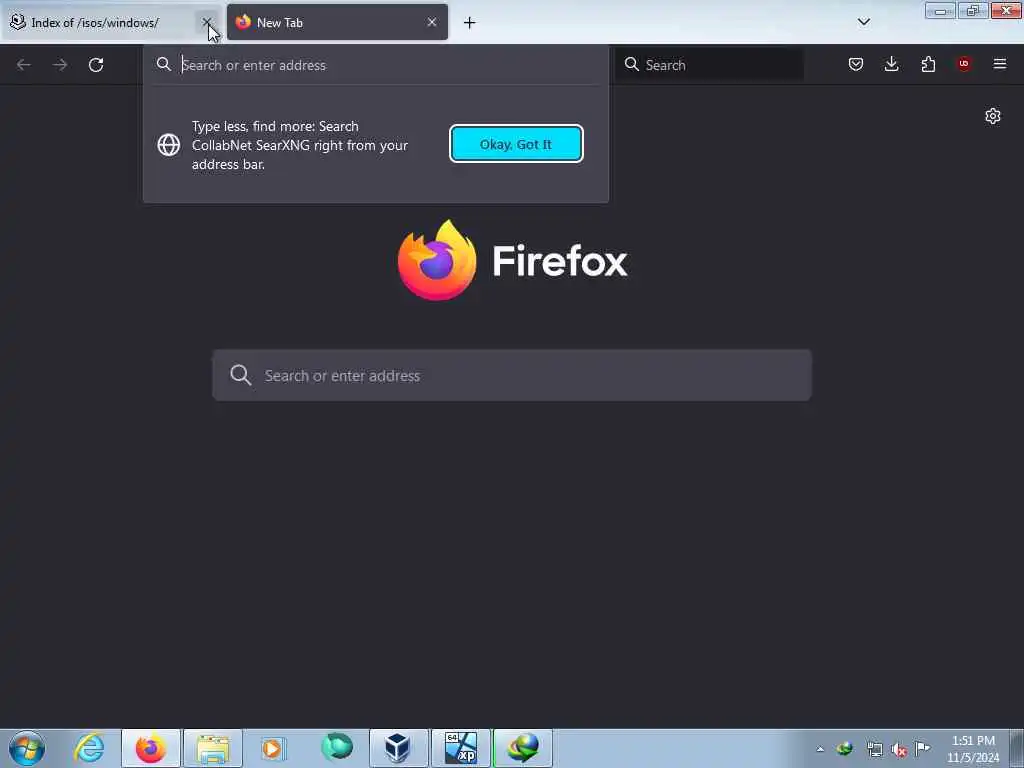The width and height of the screenshot is (1024, 768).
Task: Show hidden system tray icons
Action: point(820,749)
